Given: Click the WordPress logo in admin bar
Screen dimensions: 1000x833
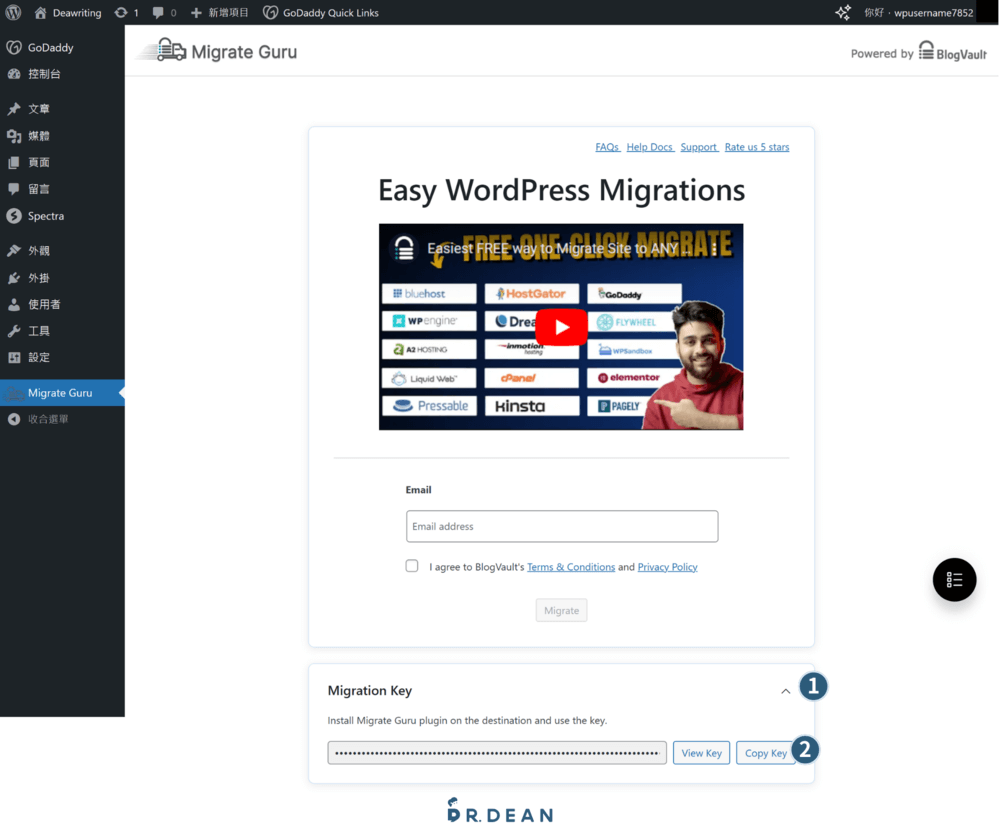Looking at the screenshot, I should tap(13, 12).
